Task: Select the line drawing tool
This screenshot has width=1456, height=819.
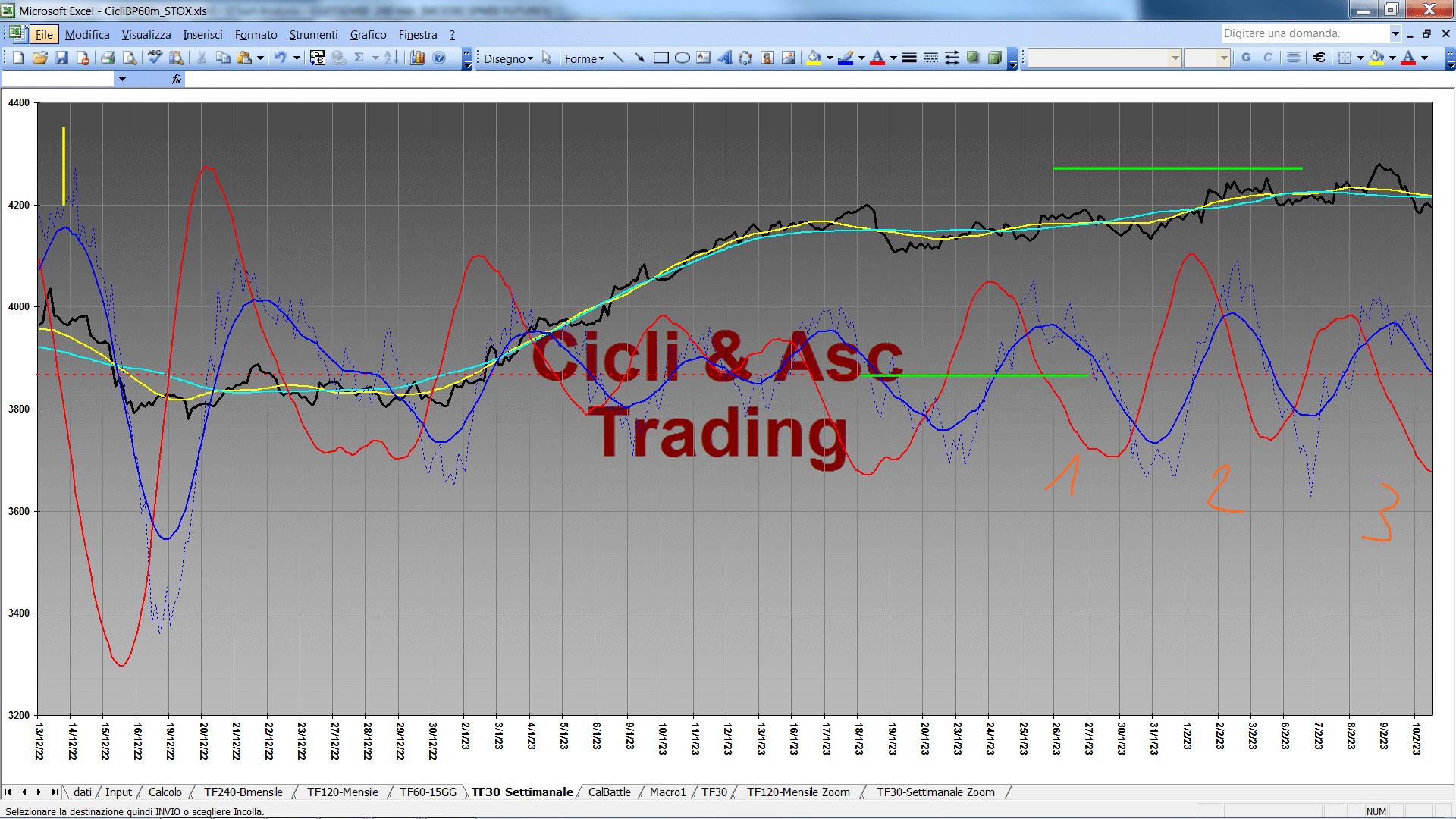Action: (x=618, y=58)
